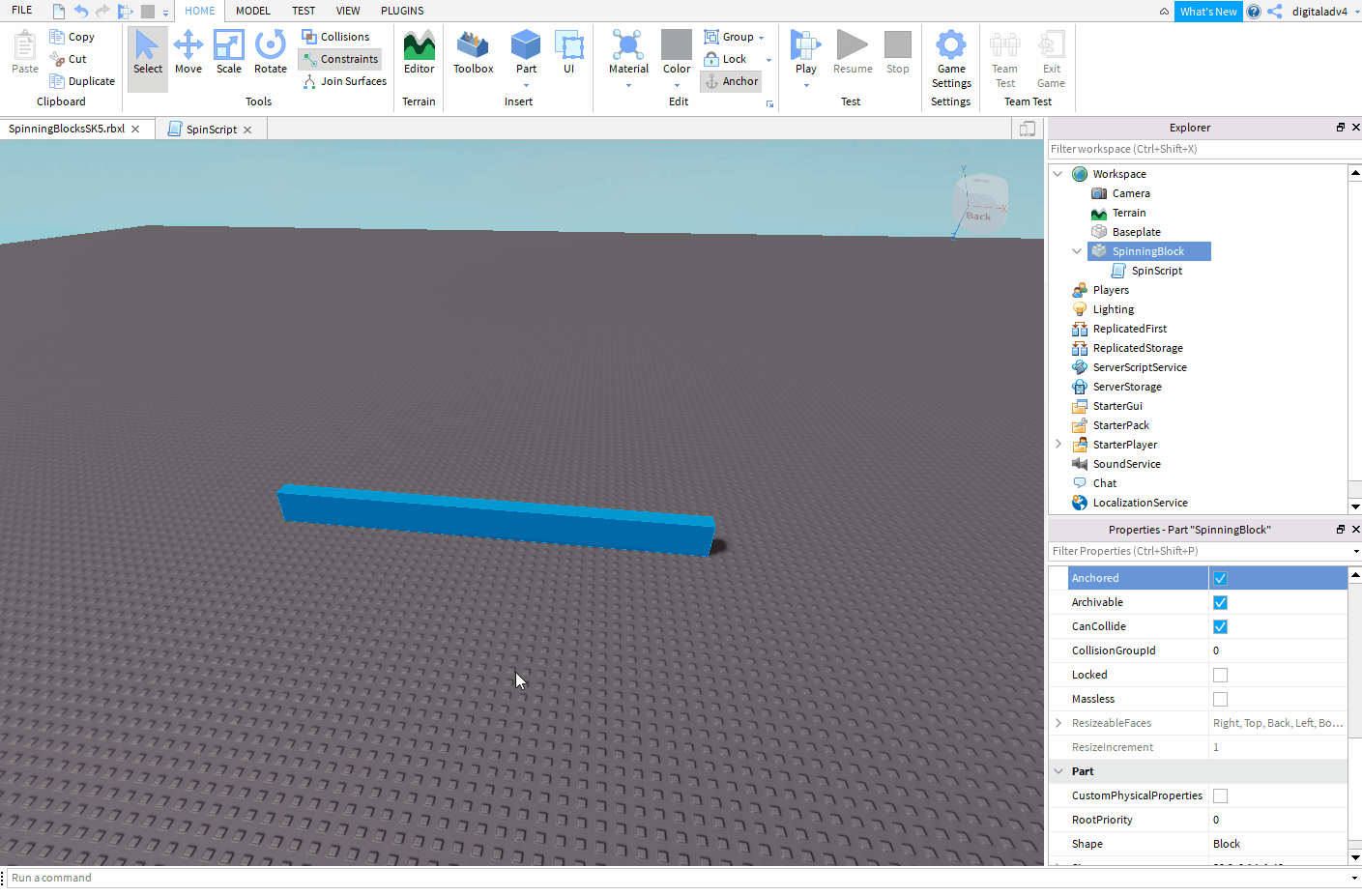Duplicate the selected object
Screen dimensions: 1362x896
click(x=82, y=81)
